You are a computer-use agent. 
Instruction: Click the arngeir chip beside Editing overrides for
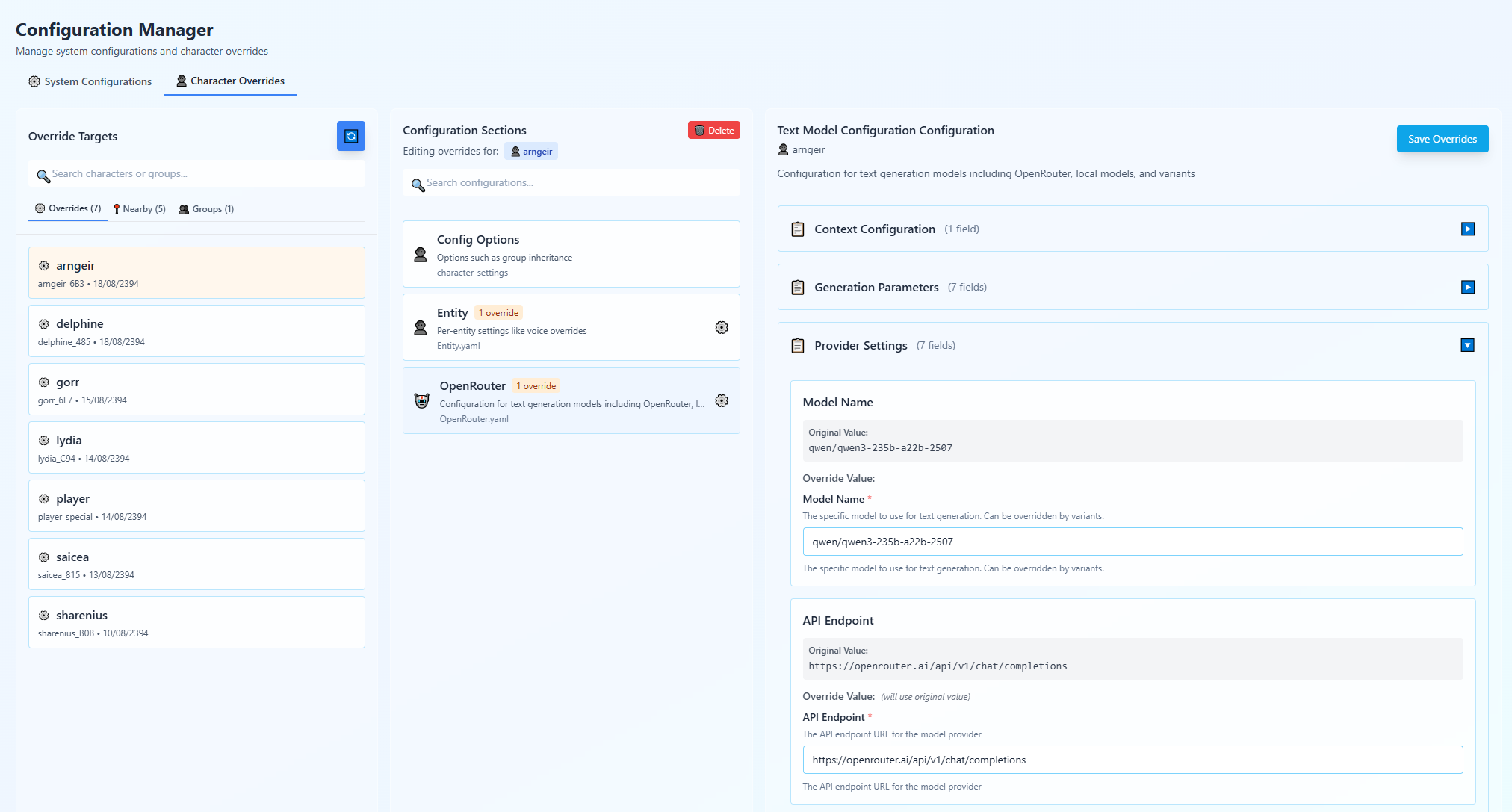coord(531,152)
